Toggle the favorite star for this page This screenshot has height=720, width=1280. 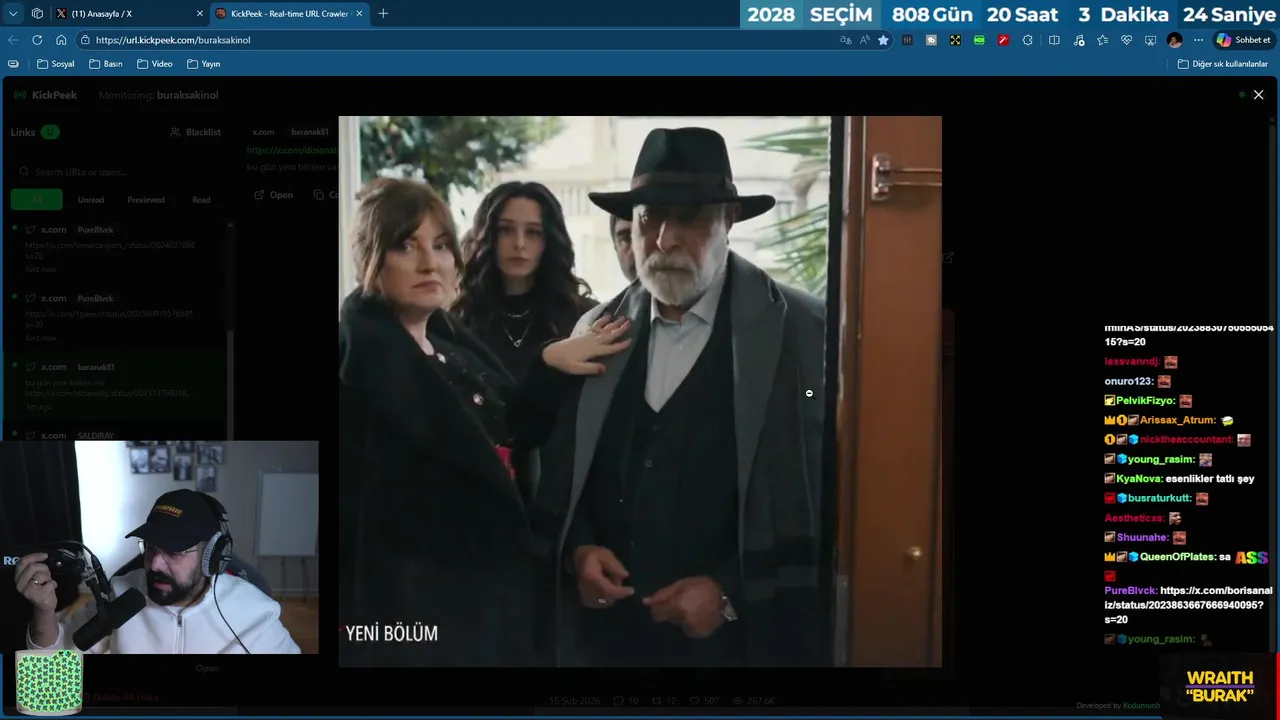[x=883, y=40]
